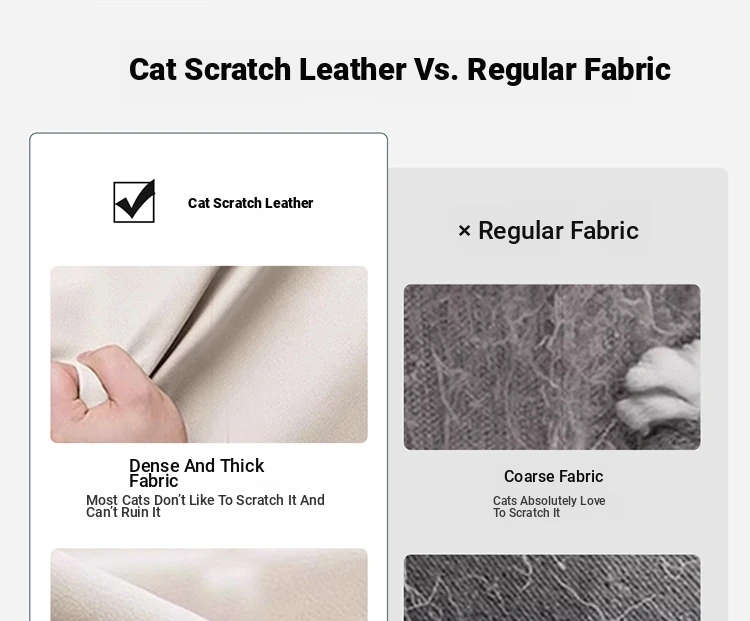
Task: Open the smooth beige leather image at bottom
Action: 209,585
